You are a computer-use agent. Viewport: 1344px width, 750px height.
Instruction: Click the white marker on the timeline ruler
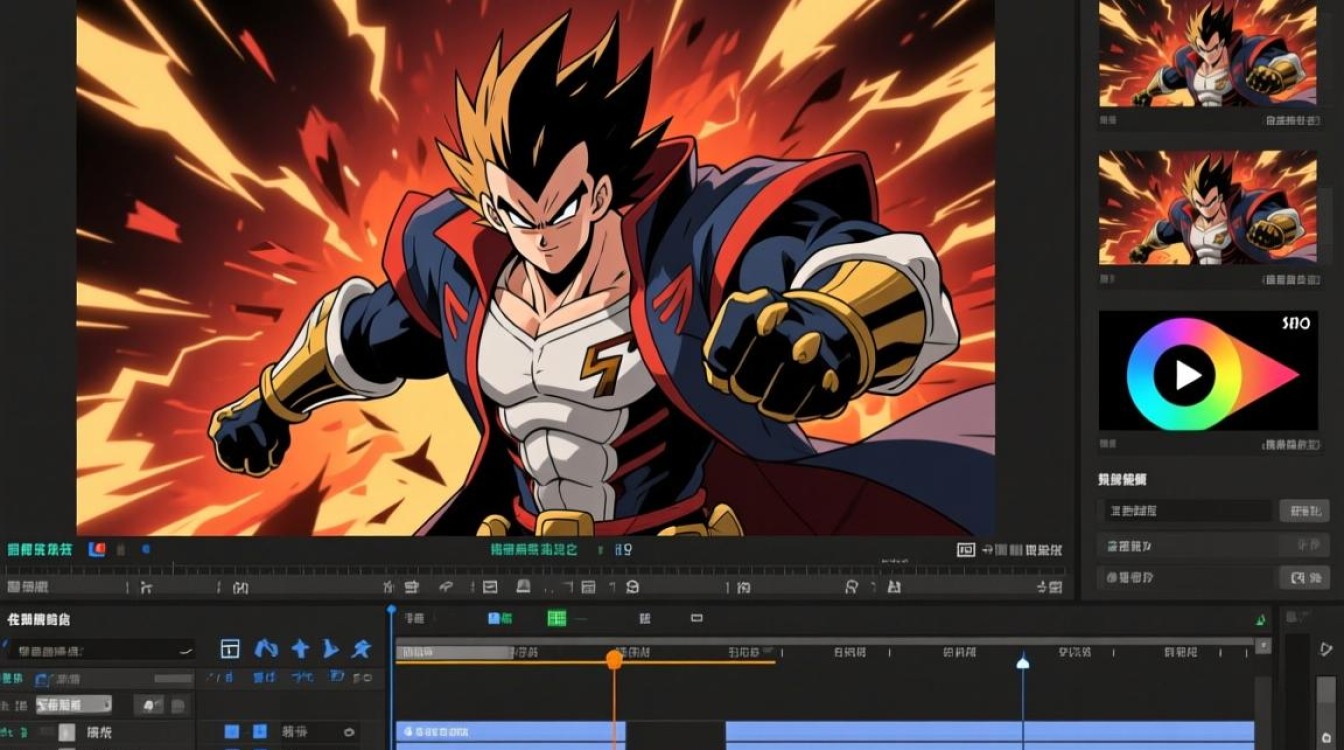(1023, 661)
